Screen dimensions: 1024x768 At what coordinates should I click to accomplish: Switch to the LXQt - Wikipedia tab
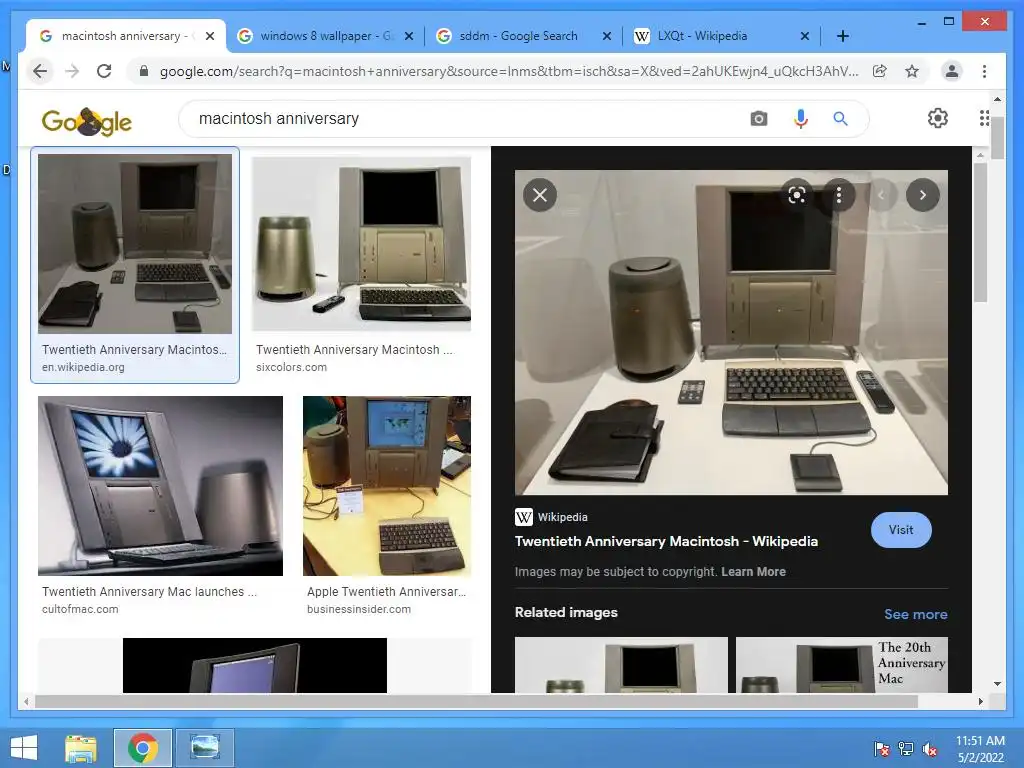pyautogui.click(x=702, y=36)
